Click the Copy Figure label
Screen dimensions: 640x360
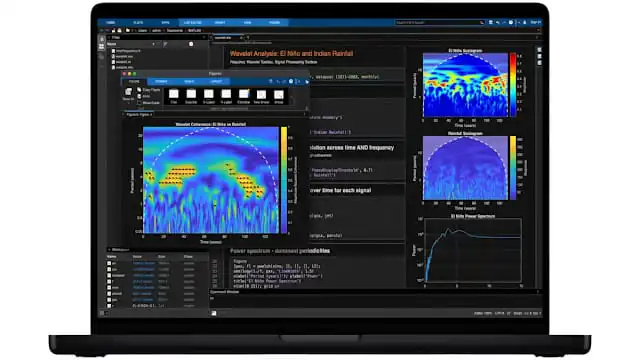151,89
